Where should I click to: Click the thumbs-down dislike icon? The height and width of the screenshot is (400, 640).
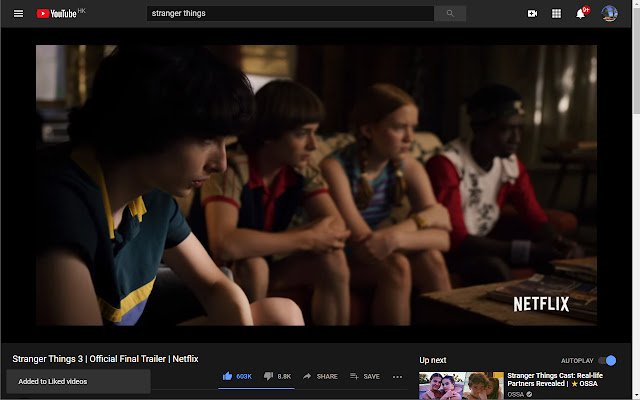click(x=268, y=376)
